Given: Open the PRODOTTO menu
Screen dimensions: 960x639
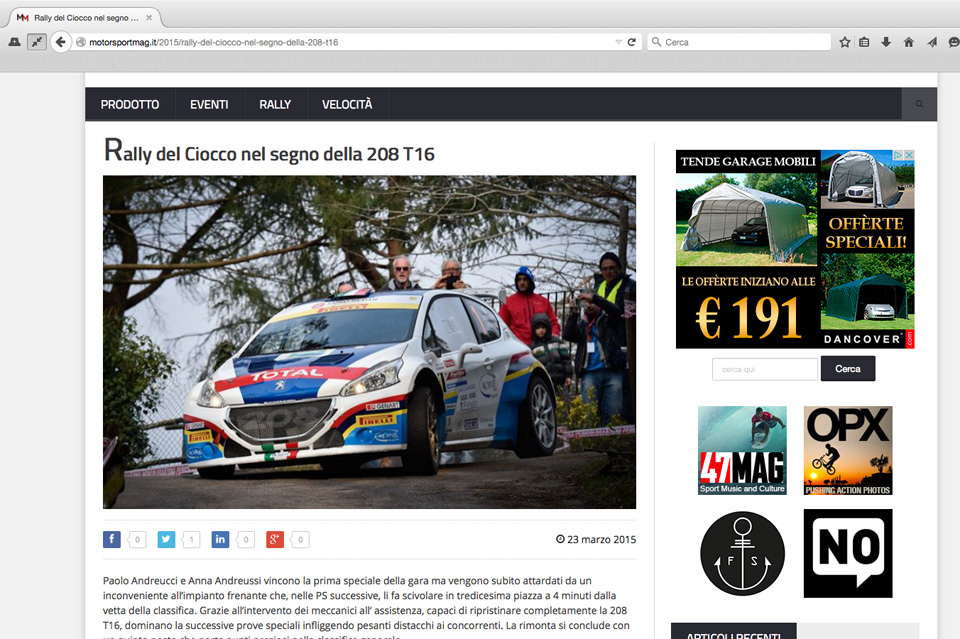Looking at the screenshot, I should (130, 105).
